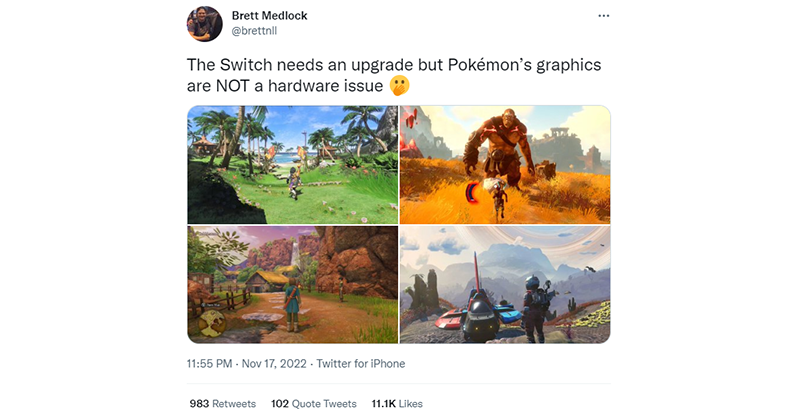View the 983 Retweets list
The image size is (800, 420).
[x=222, y=404]
